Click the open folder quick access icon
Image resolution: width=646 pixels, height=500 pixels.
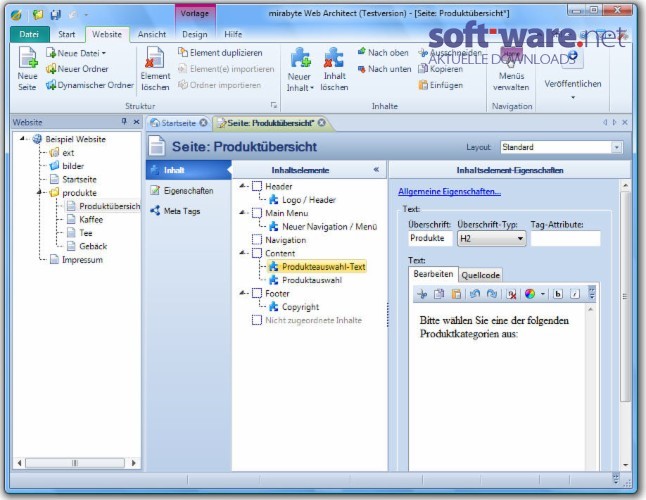pyautogui.click(x=37, y=15)
